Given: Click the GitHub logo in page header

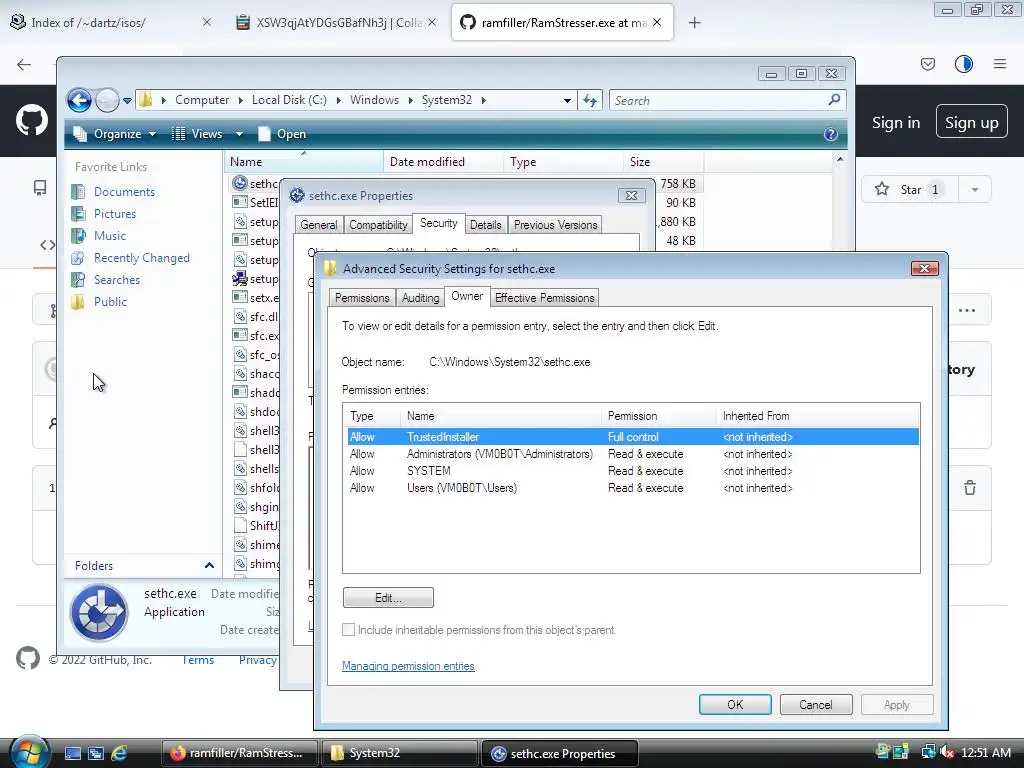Looking at the screenshot, I should (x=31, y=121).
